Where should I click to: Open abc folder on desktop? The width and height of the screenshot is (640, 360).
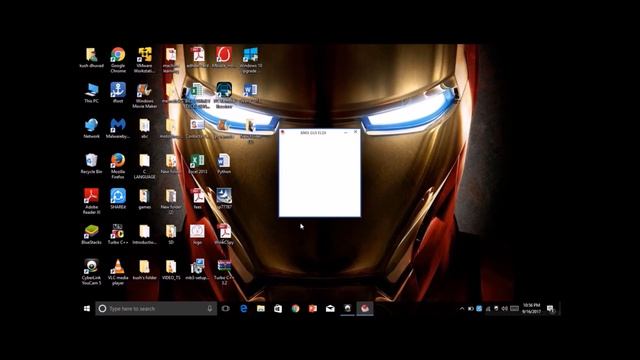(x=144, y=128)
